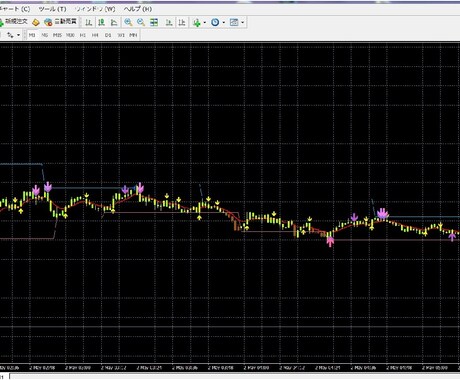Open the arrows tool dropdown arrow
Viewport: 460px width, 380px height.
18,35
